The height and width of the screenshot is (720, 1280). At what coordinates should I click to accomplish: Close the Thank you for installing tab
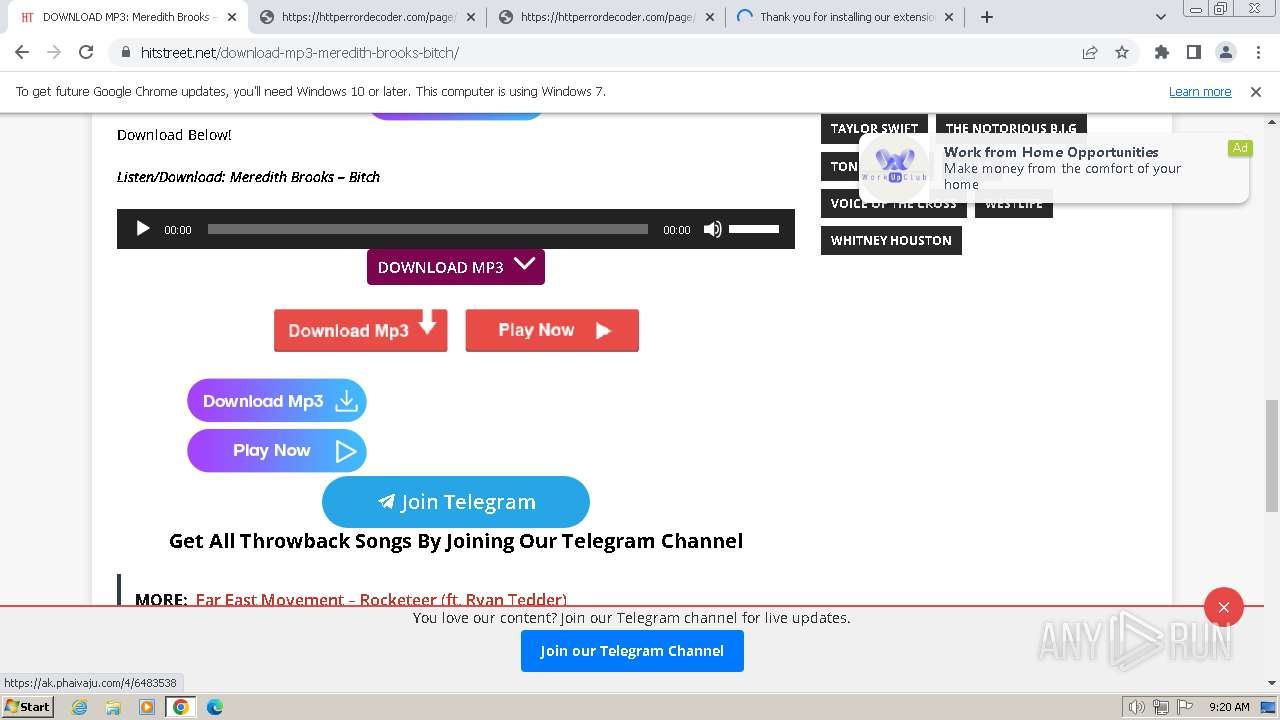click(x=949, y=17)
